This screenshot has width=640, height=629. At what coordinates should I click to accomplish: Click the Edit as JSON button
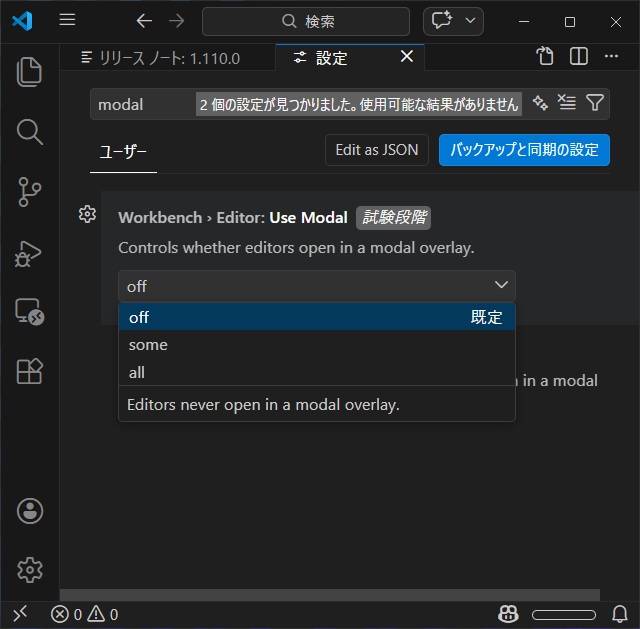pos(376,150)
